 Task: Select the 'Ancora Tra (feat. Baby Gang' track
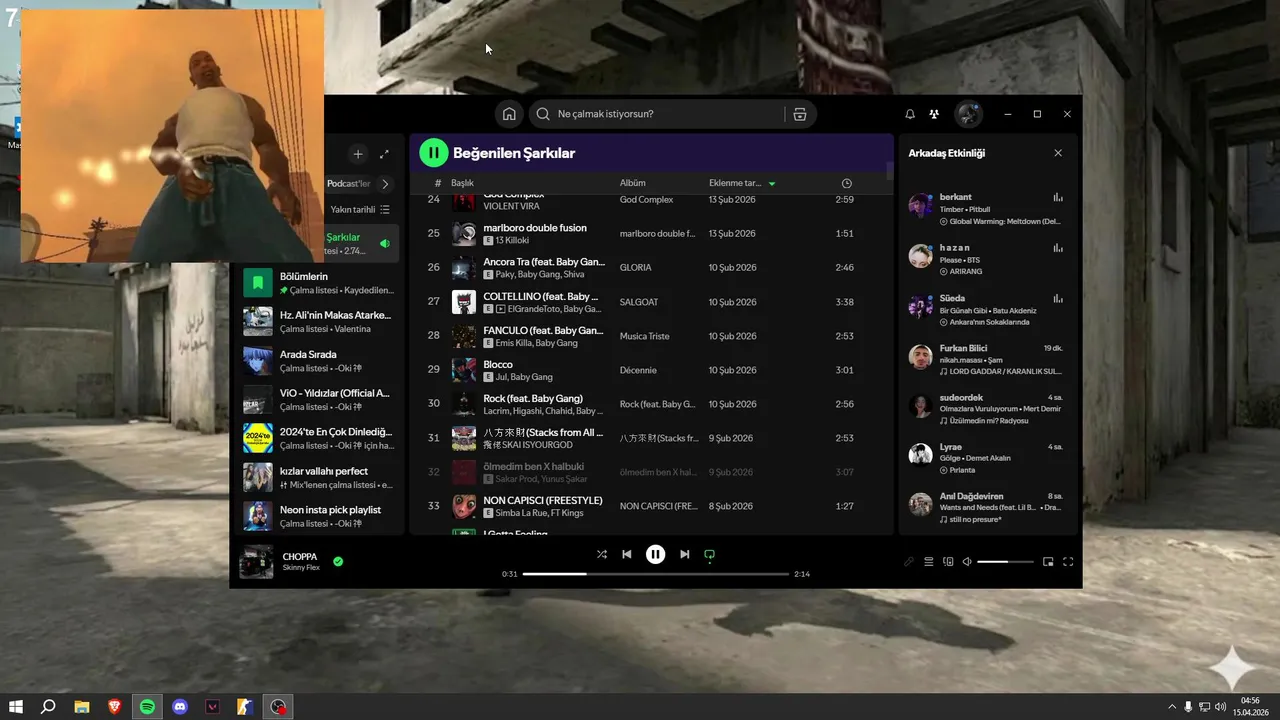544,262
